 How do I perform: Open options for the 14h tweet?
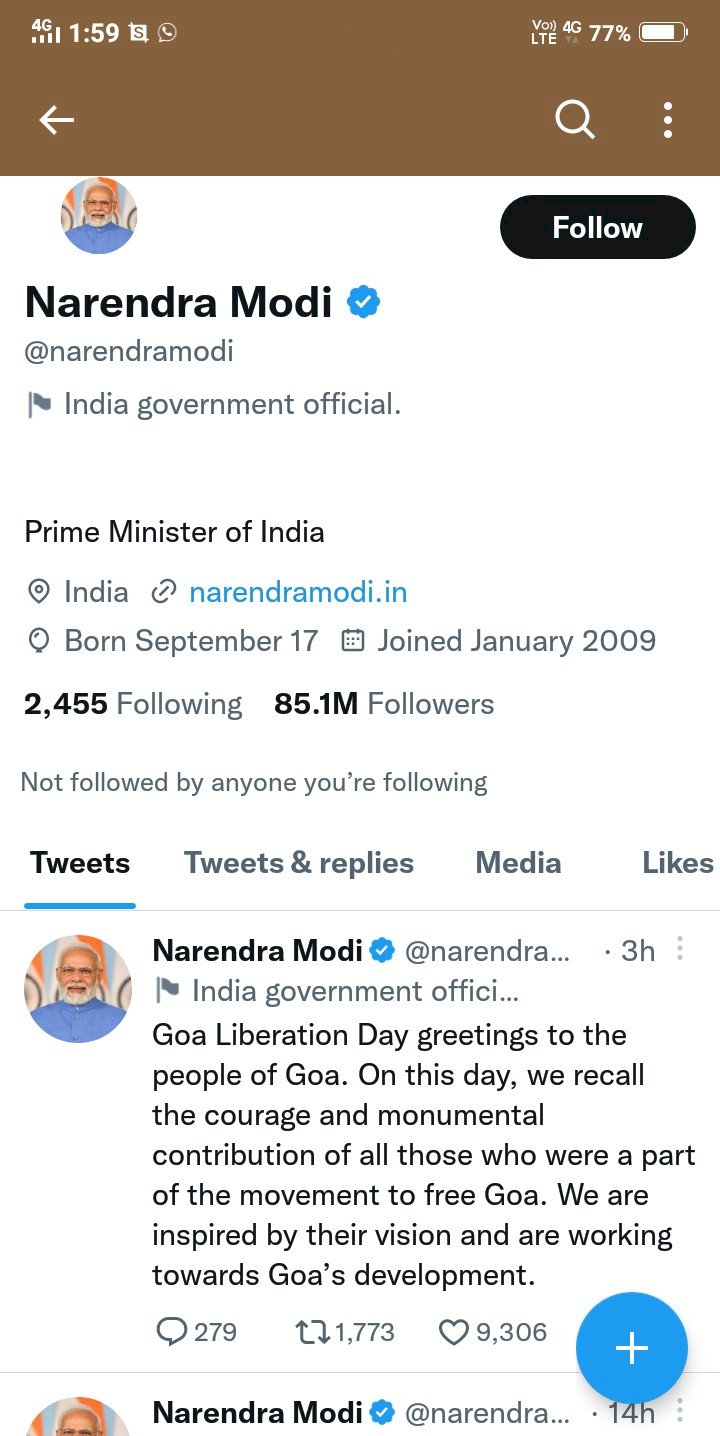(680, 1411)
